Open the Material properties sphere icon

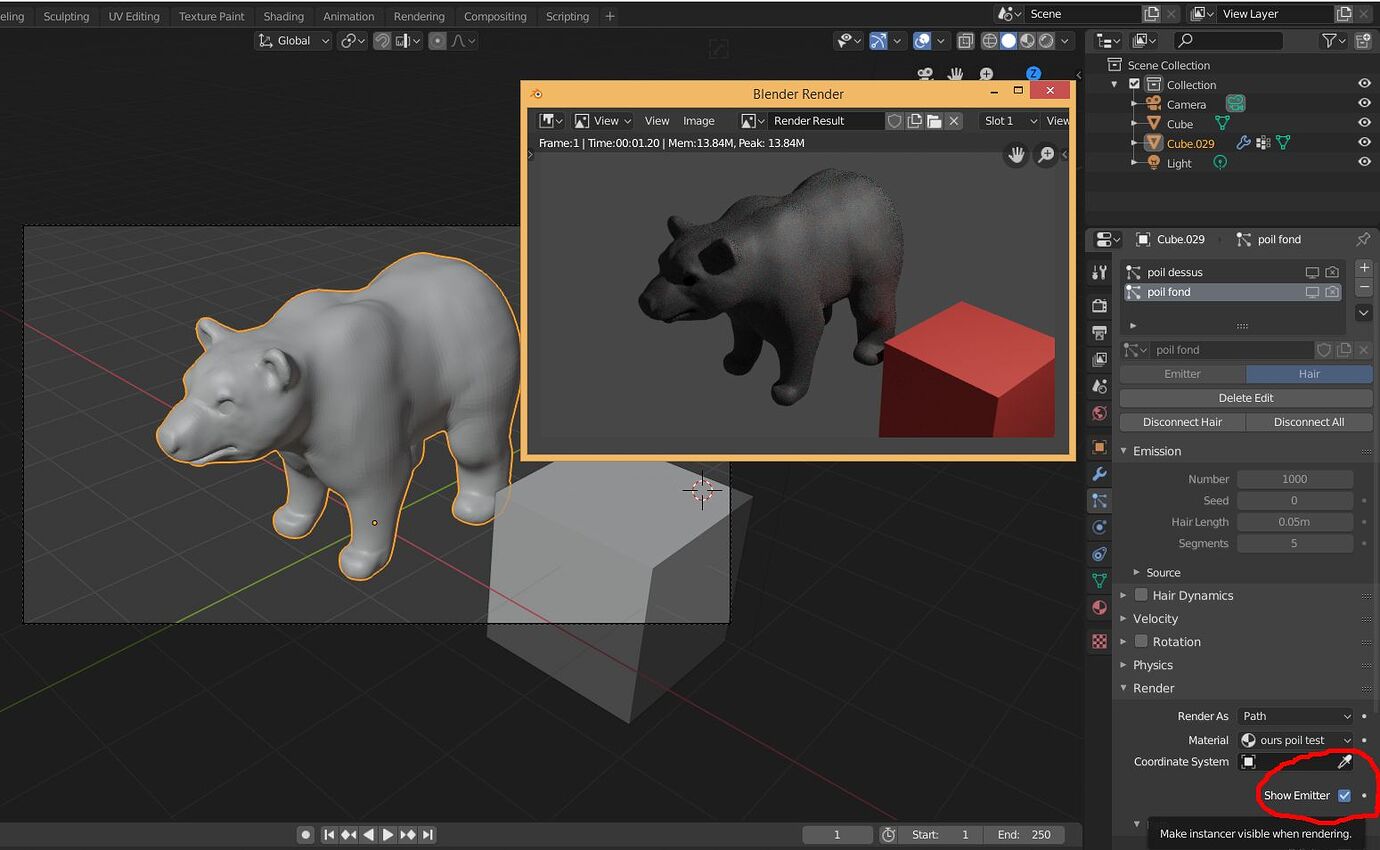pos(1099,607)
